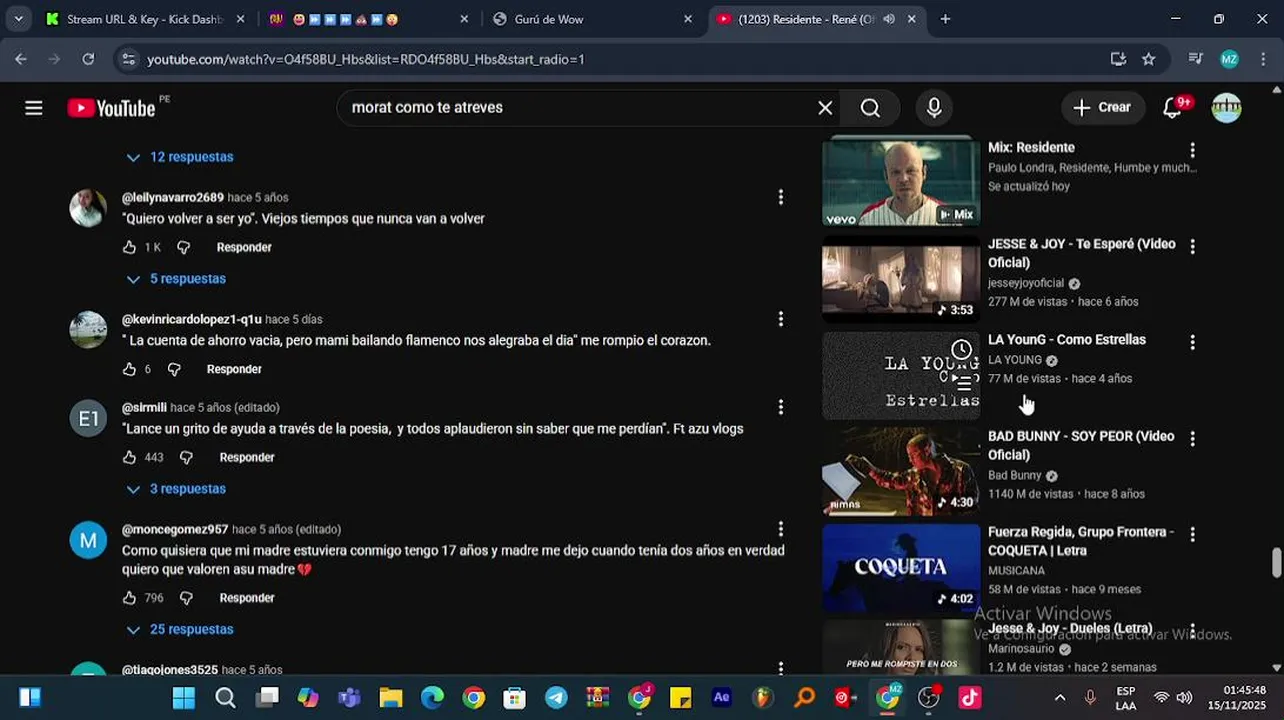Bookmark this page with the star
1284x720 pixels.
point(1149,59)
